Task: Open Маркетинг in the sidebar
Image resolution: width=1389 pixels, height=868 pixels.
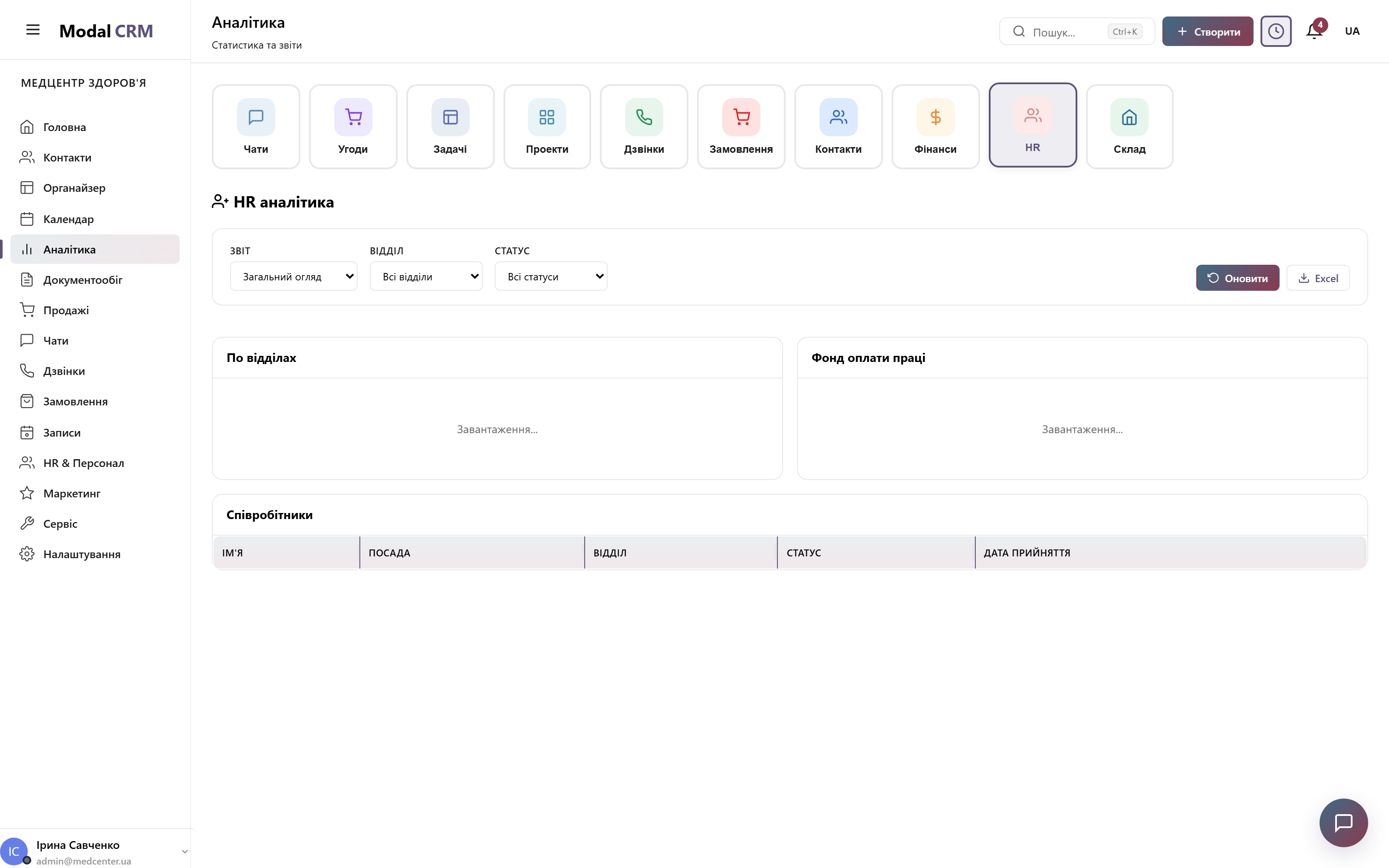Action: coord(95,493)
